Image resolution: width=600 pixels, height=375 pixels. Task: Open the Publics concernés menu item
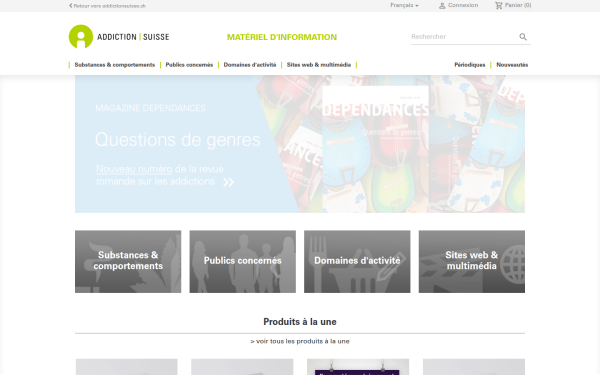coord(189,65)
